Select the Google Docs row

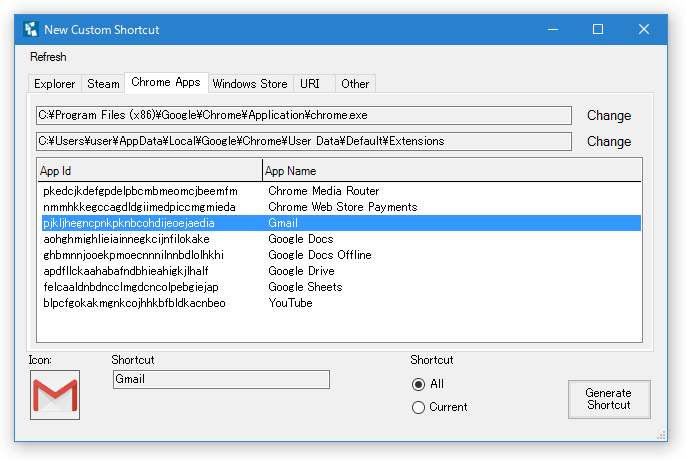pos(341,239)
